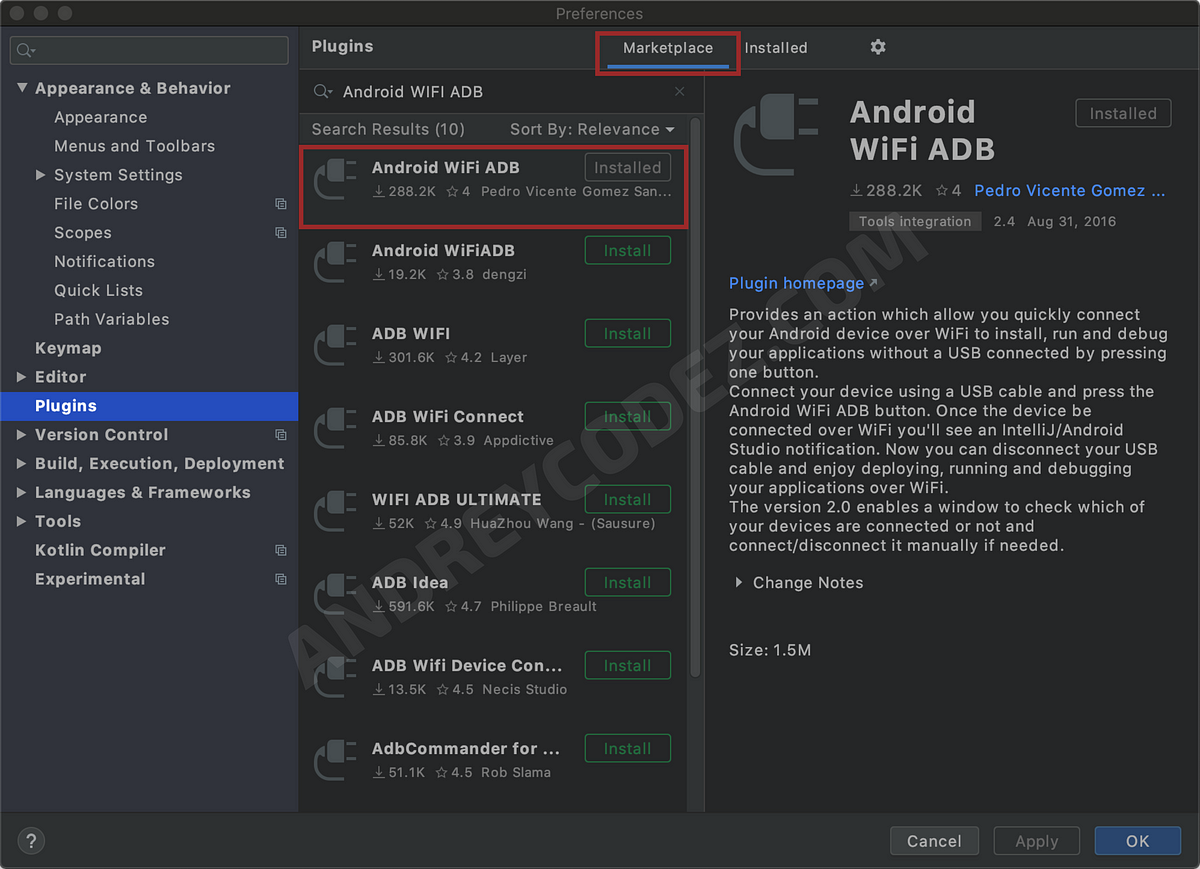
Task: Expand the System Settings node
Action: [x=41, y=175]
